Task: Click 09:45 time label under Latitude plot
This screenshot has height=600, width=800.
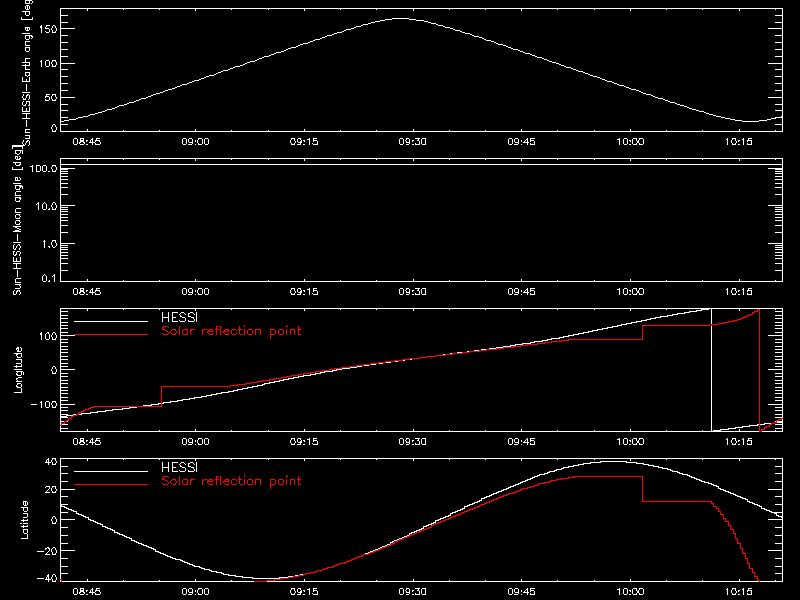Action: click(521, 591)
